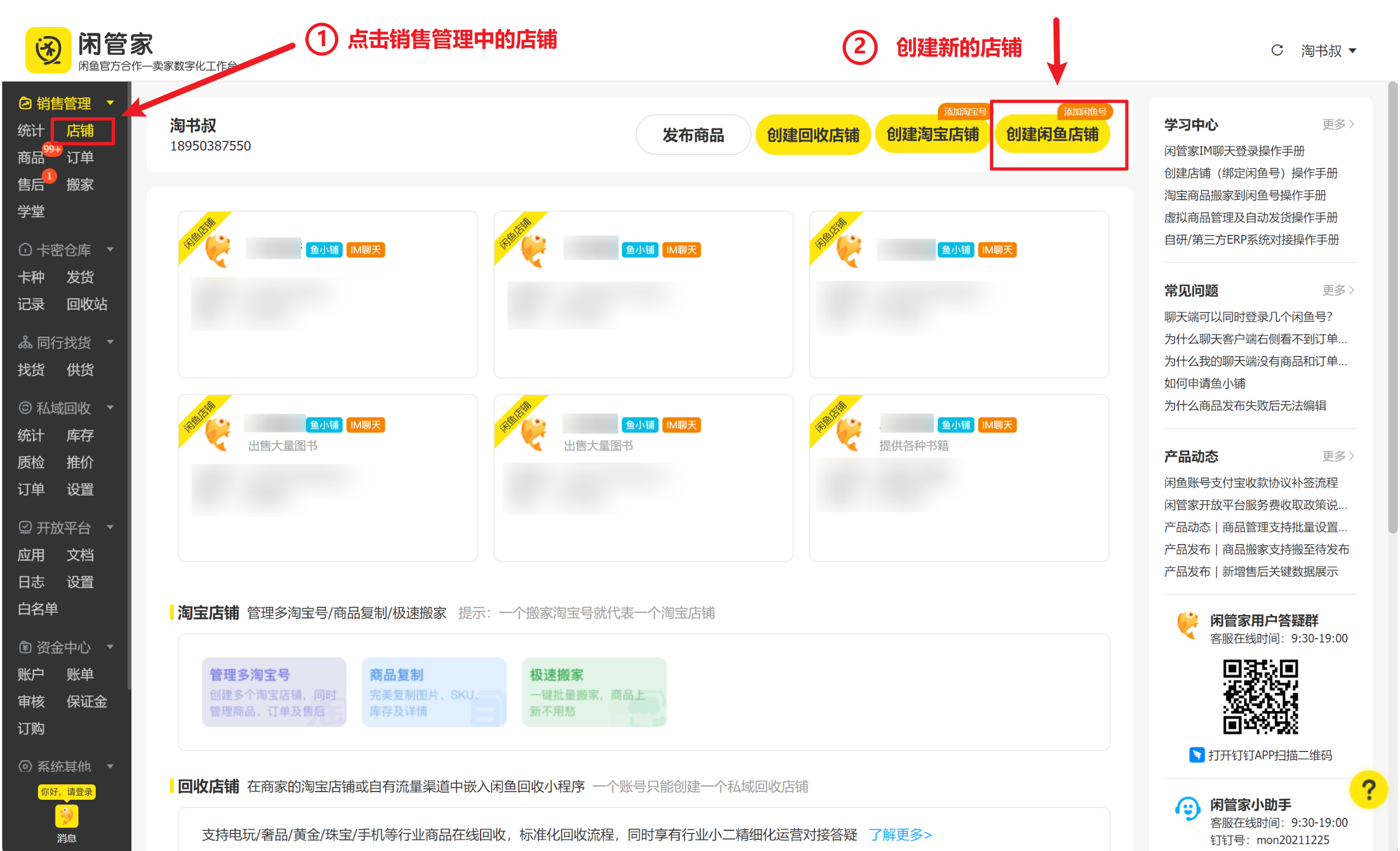Toggle the 私域回收 section arrow
Screen dimensions: 1400x851
click(110, 408)
